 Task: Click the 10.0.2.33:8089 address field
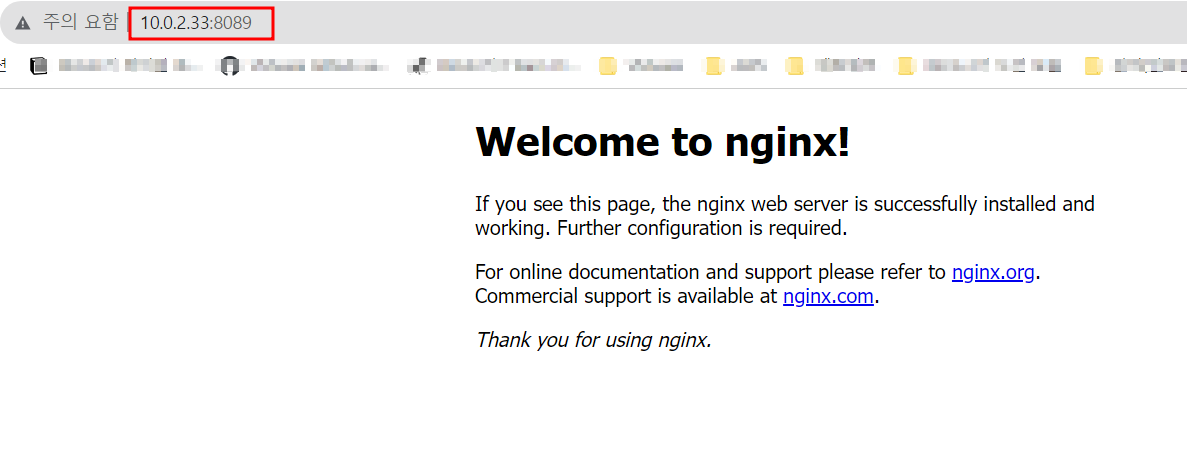pos(196,23)
